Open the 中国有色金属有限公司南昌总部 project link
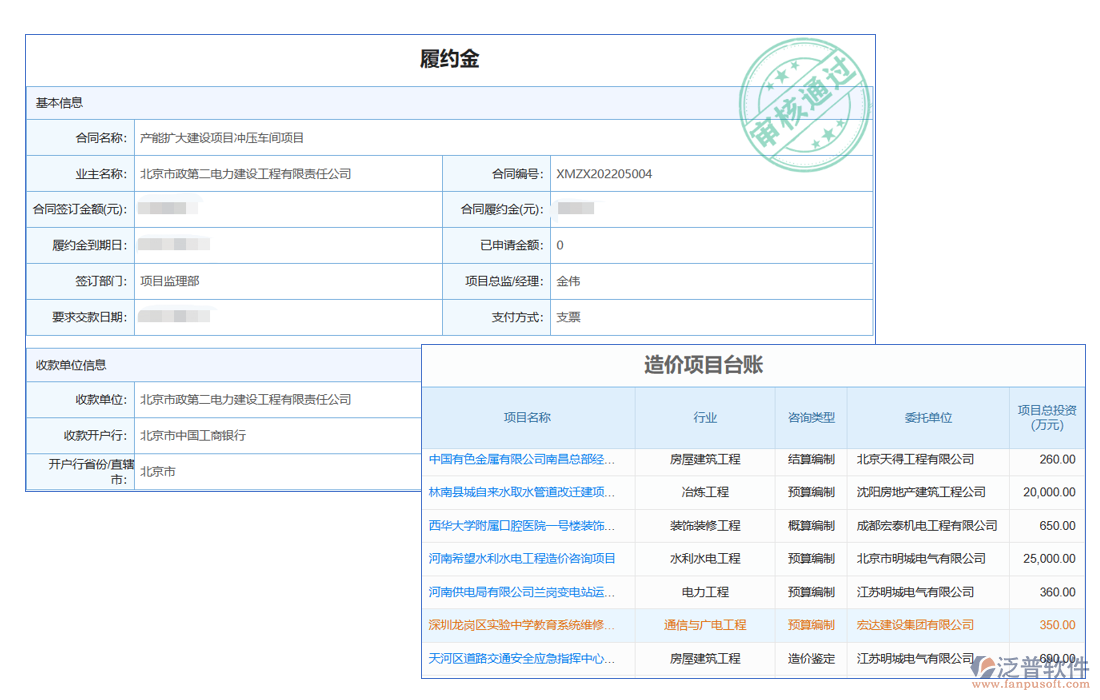The image size is (1100, 700). point(522,459)
